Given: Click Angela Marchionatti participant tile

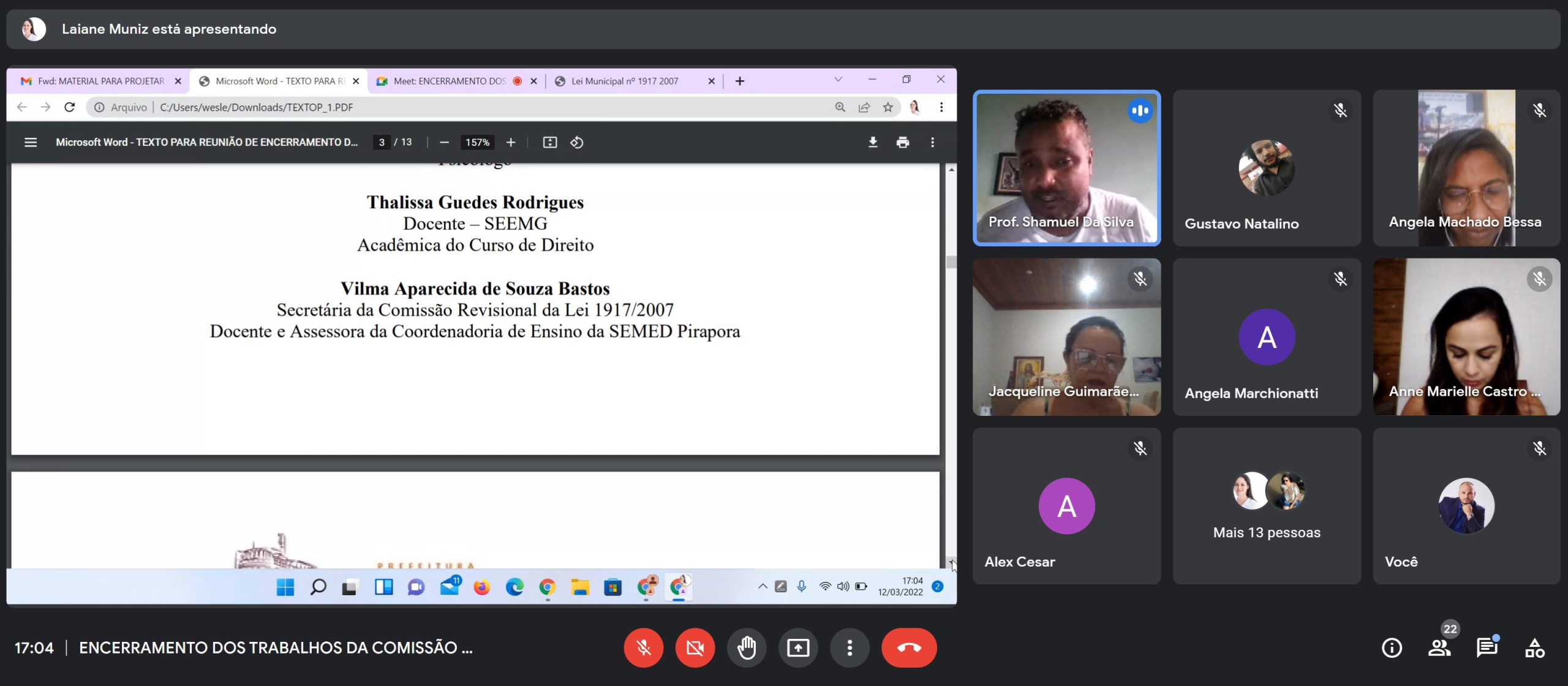Looking at the screenshot, I should tap(1267, 337).
